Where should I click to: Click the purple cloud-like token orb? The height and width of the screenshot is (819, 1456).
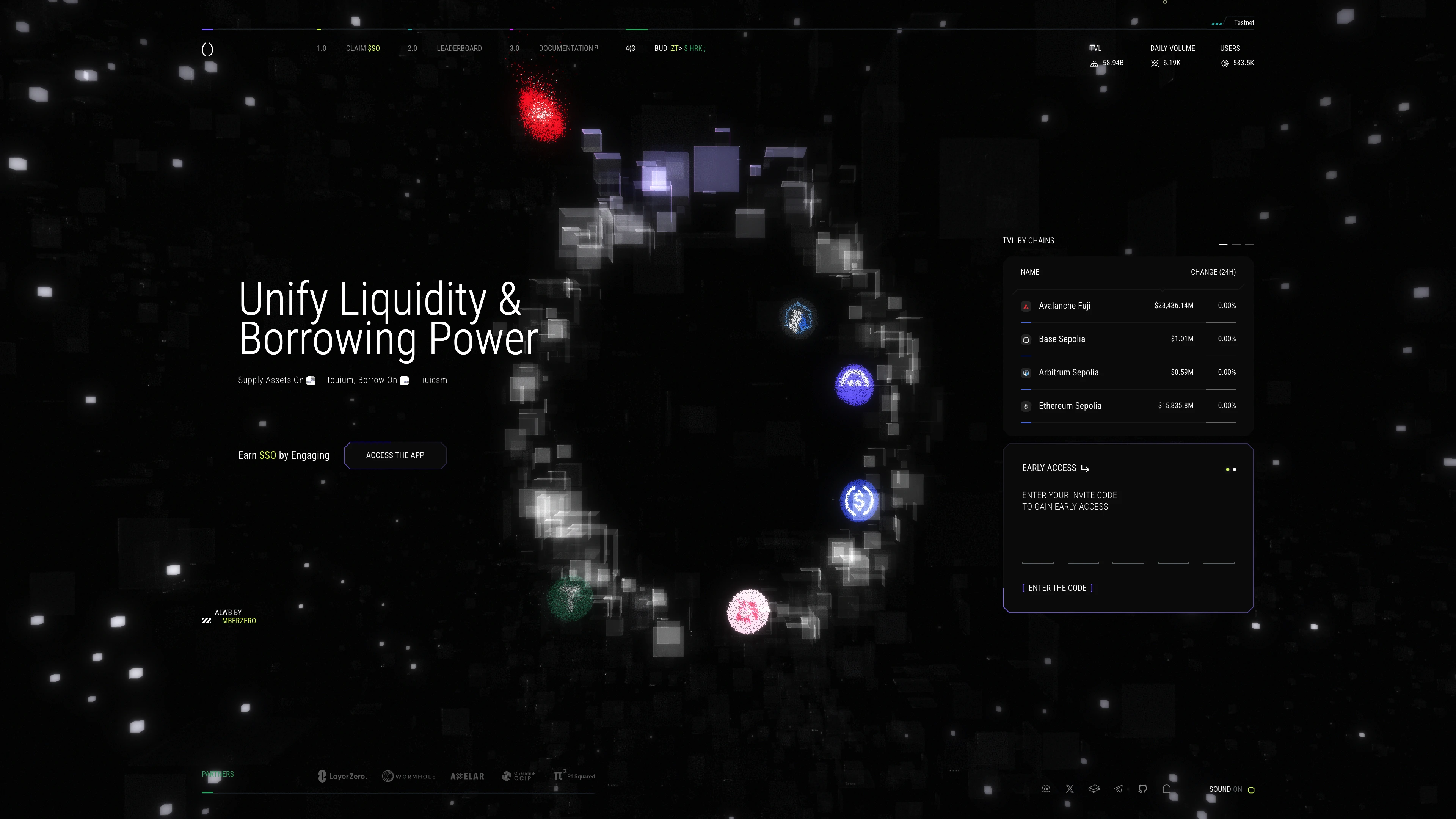[854, 385]
